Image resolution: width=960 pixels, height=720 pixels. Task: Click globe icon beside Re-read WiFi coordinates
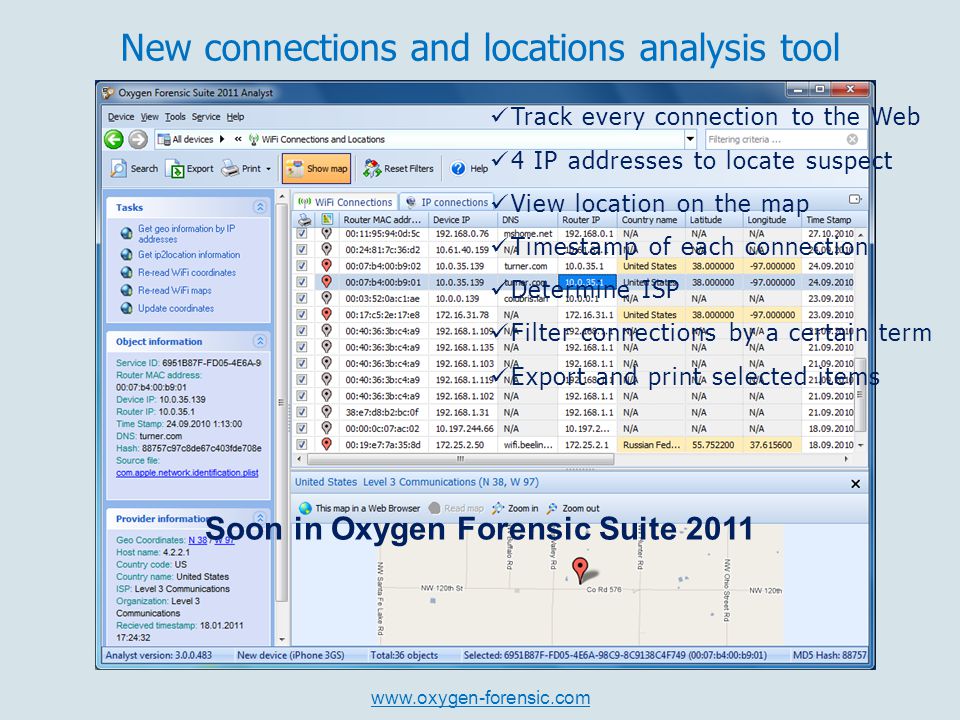click(x=126, y=272)
